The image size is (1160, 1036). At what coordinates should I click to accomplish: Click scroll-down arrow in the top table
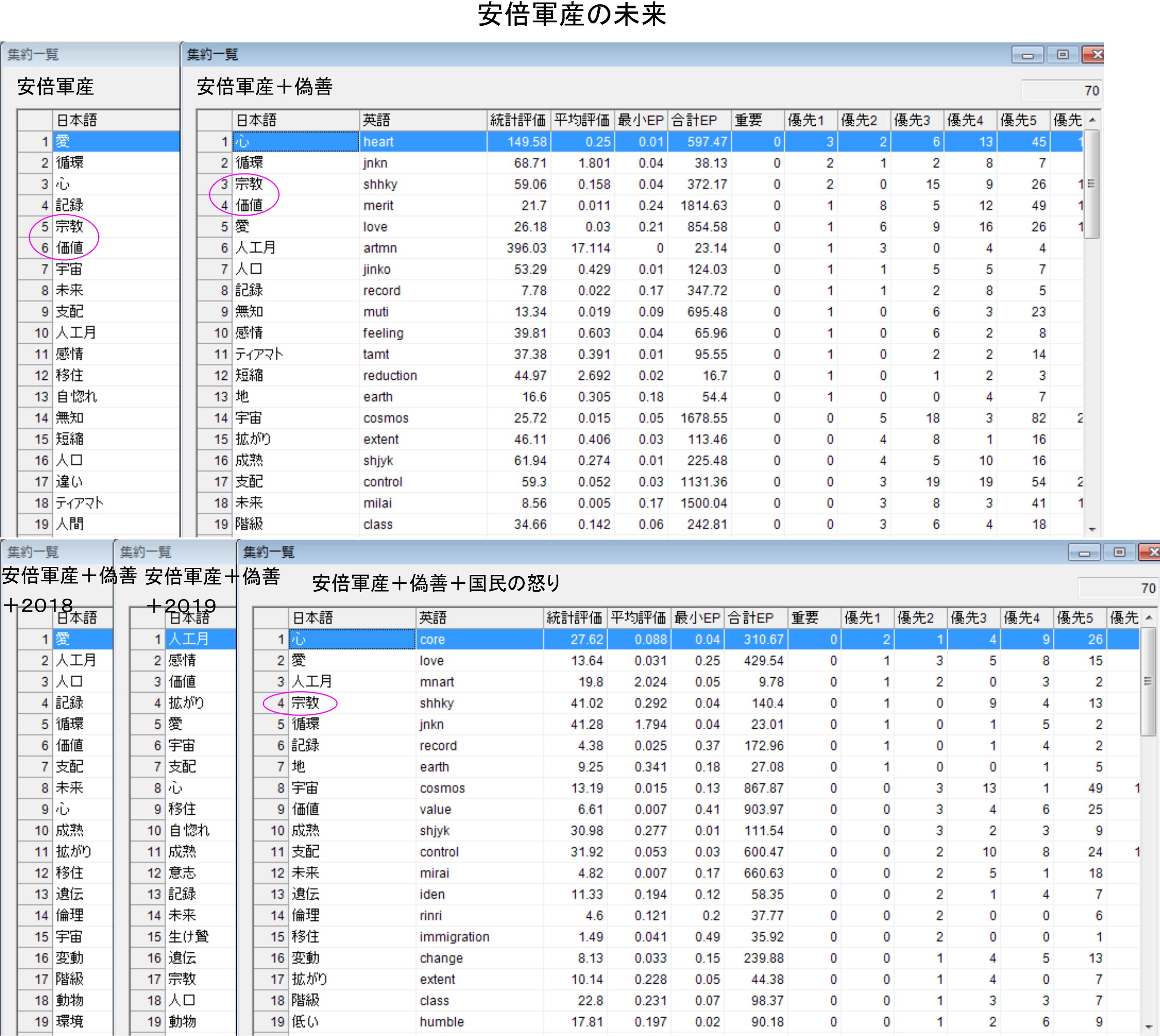click(1092, 529)
